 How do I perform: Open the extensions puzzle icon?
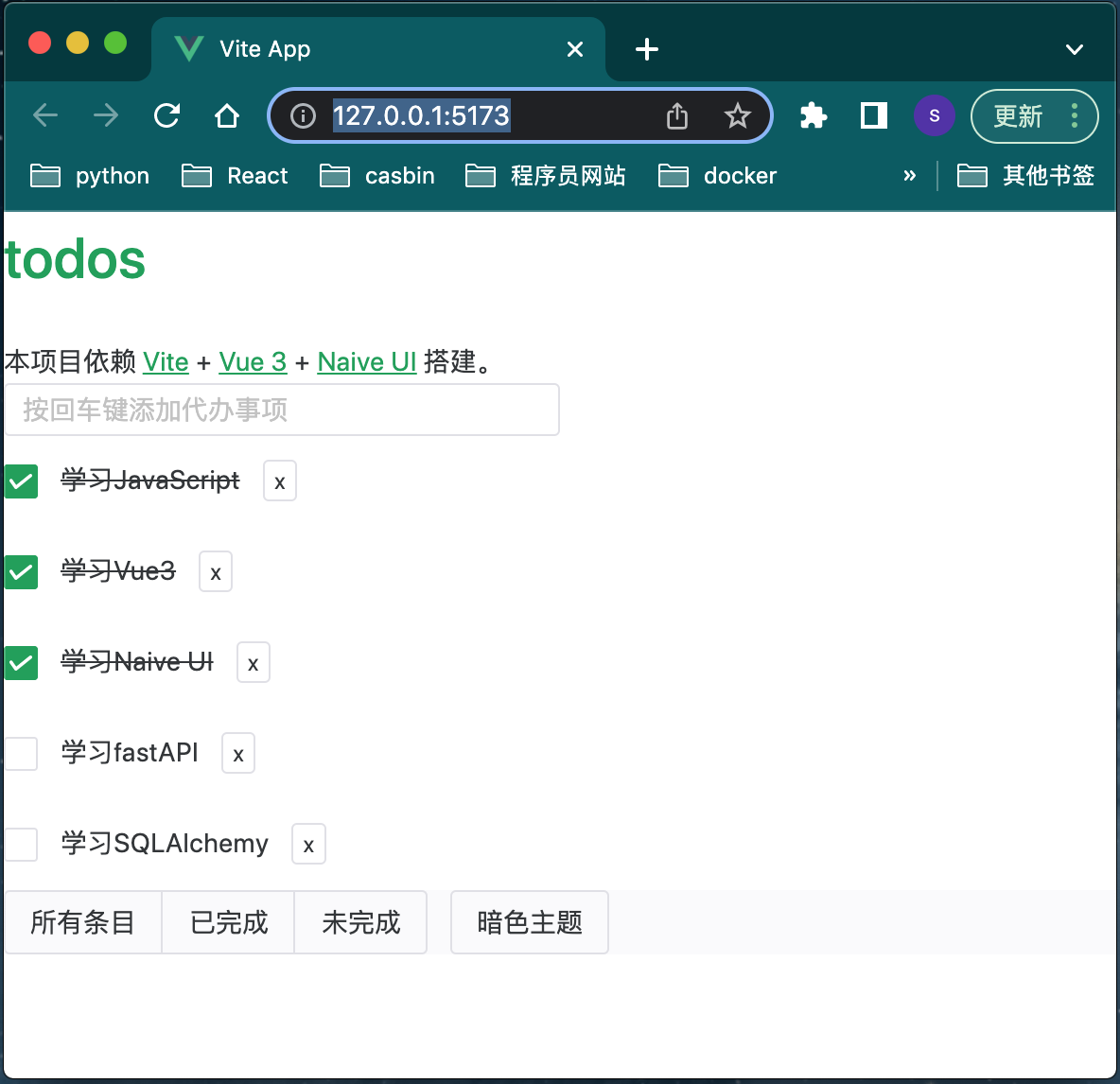[x=813, y=115]
